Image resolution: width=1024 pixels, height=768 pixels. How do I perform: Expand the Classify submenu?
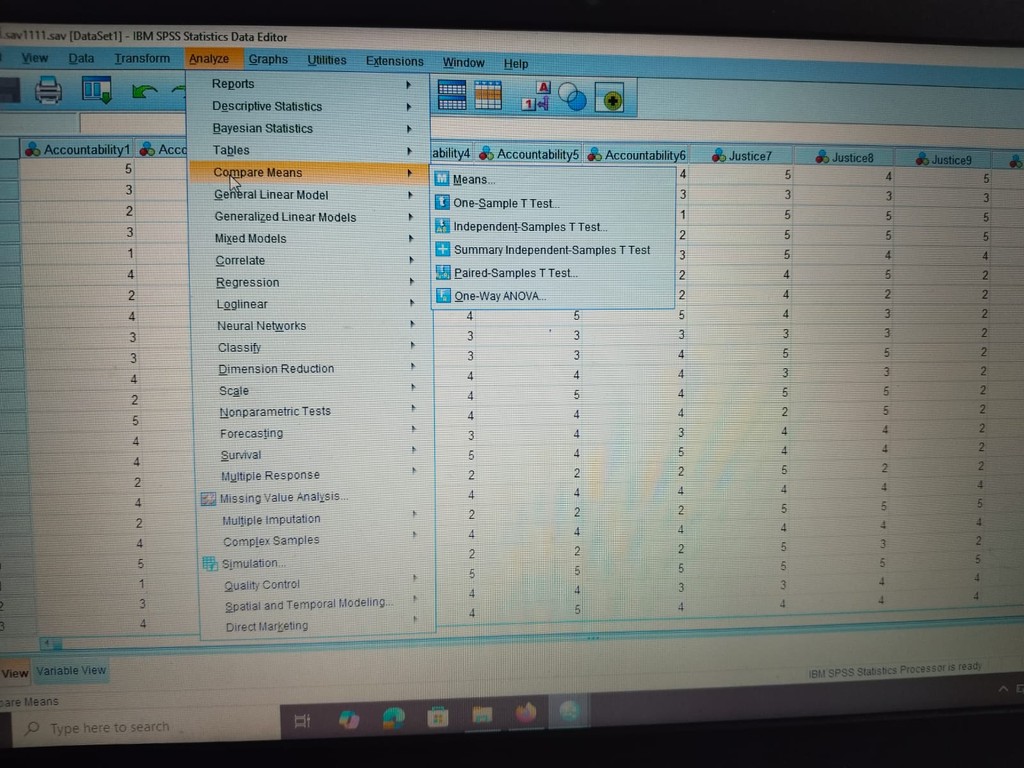pos(310,347)
